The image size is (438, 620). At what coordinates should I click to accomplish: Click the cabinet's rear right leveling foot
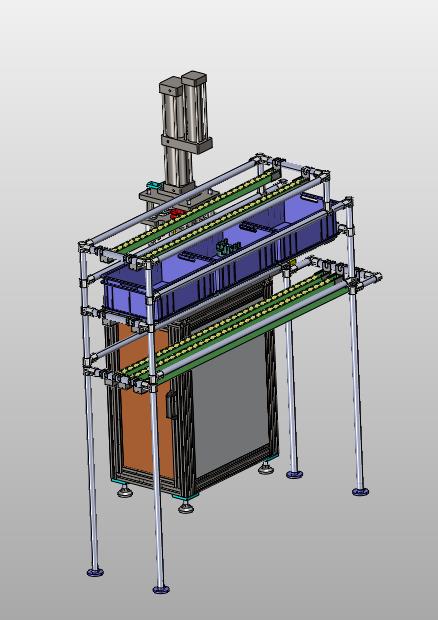click(266, 469)
